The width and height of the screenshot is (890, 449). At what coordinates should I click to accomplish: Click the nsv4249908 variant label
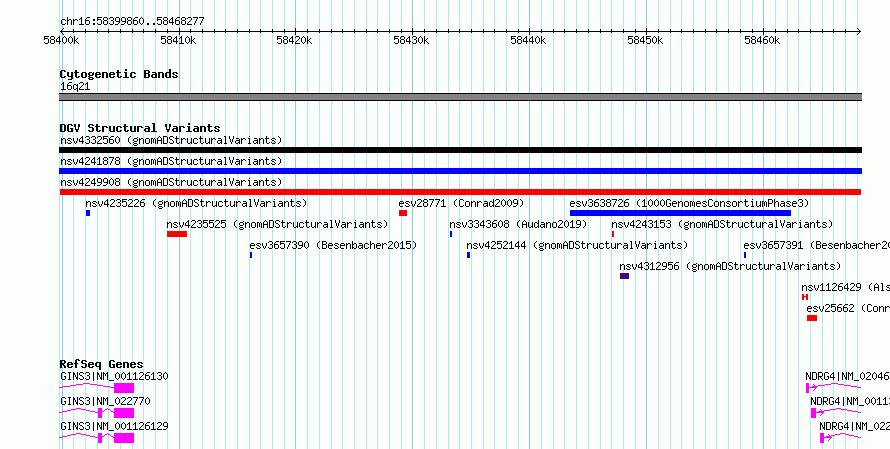(x=171, y=182)
